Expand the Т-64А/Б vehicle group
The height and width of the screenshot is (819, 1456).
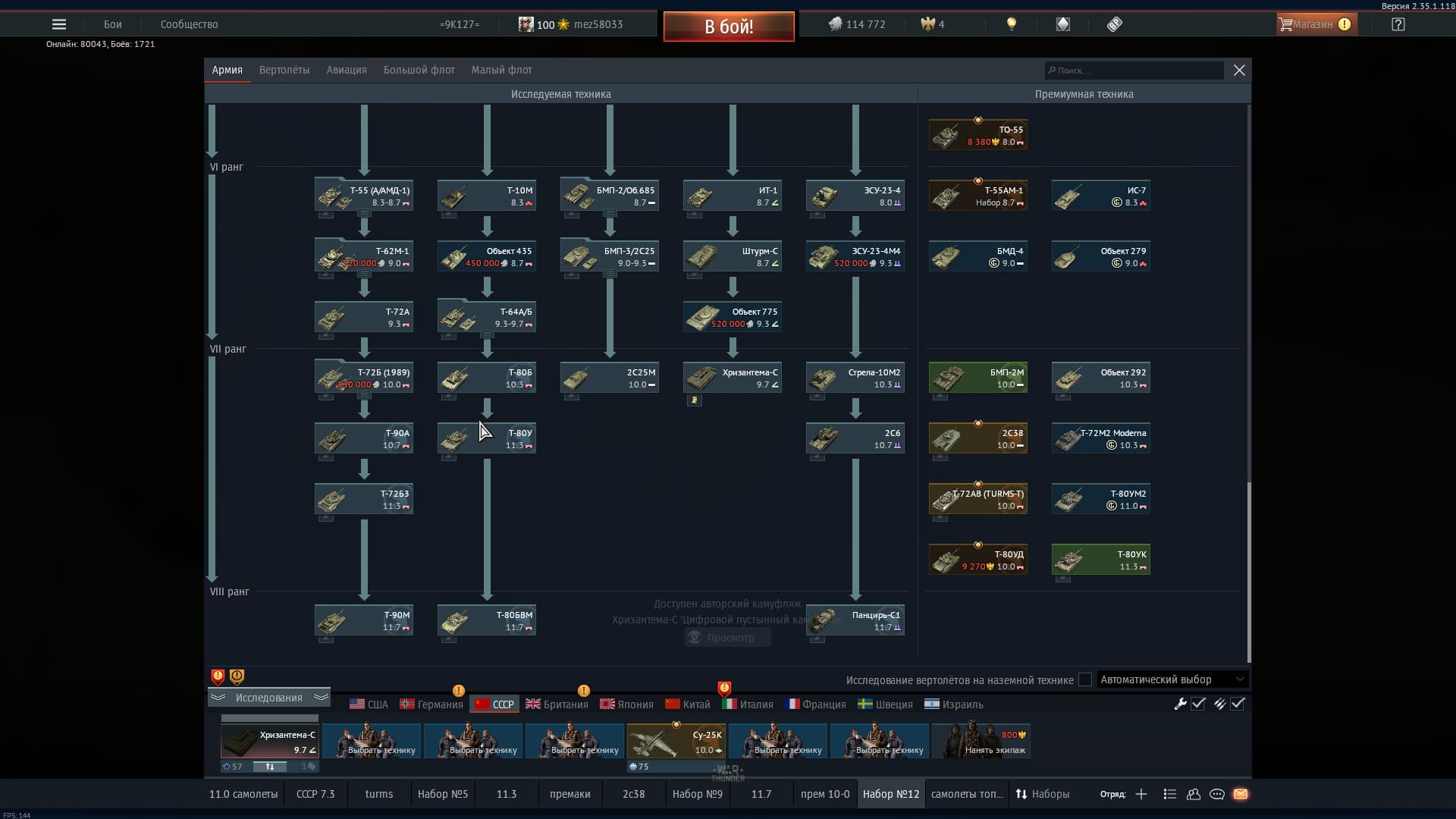(487, 336)
